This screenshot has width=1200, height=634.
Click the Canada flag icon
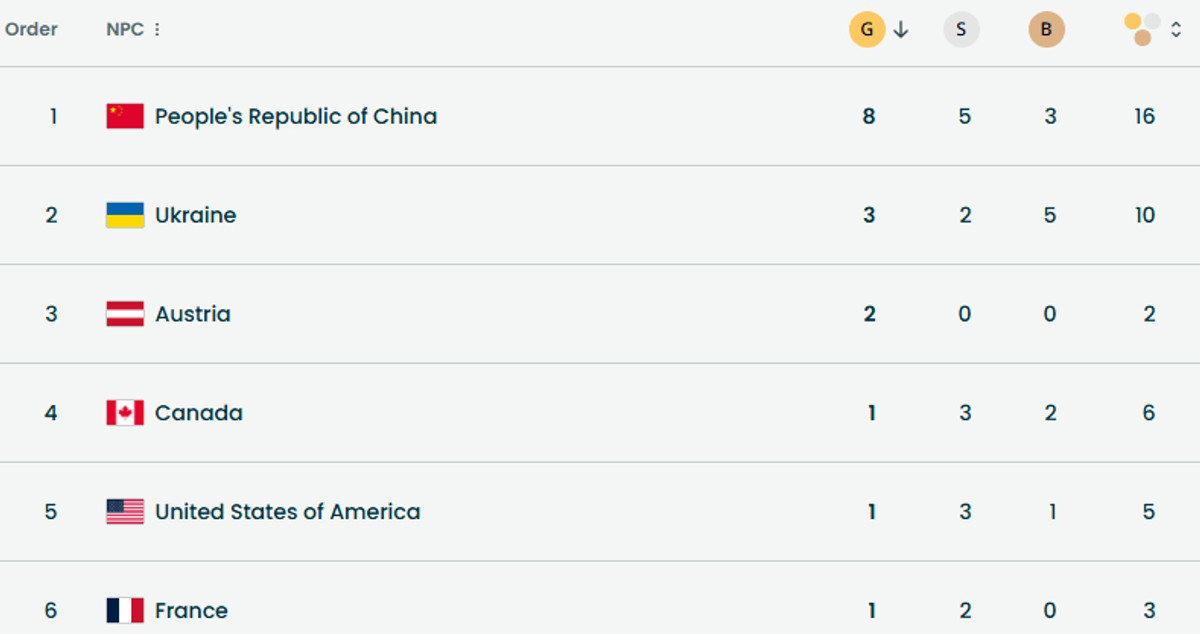125,413
